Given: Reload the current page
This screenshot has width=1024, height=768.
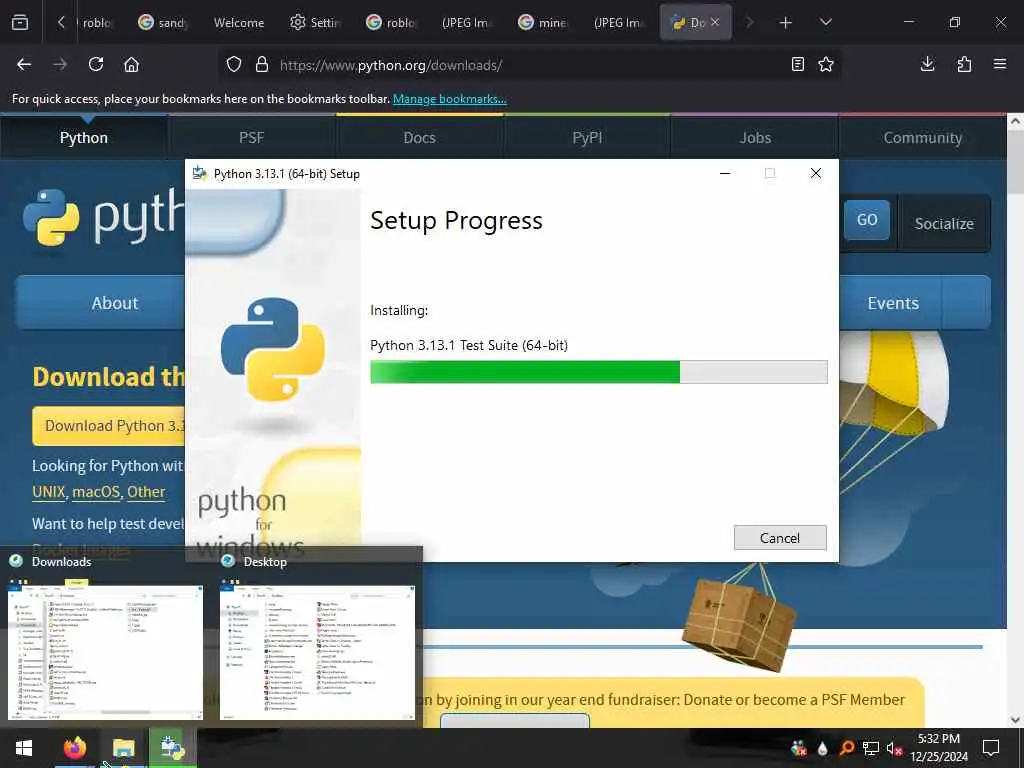Looking at the screenshot, I should (x=96, y=65).
